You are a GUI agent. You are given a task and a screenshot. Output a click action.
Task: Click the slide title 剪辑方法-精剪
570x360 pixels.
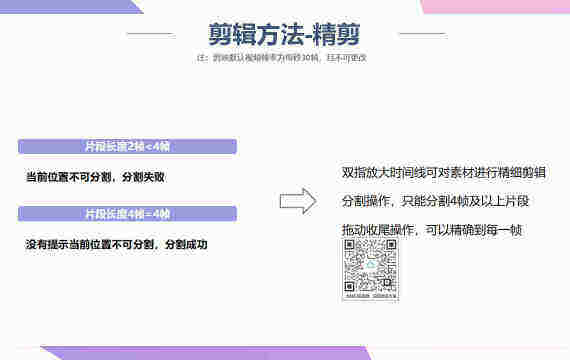[284, 35]
